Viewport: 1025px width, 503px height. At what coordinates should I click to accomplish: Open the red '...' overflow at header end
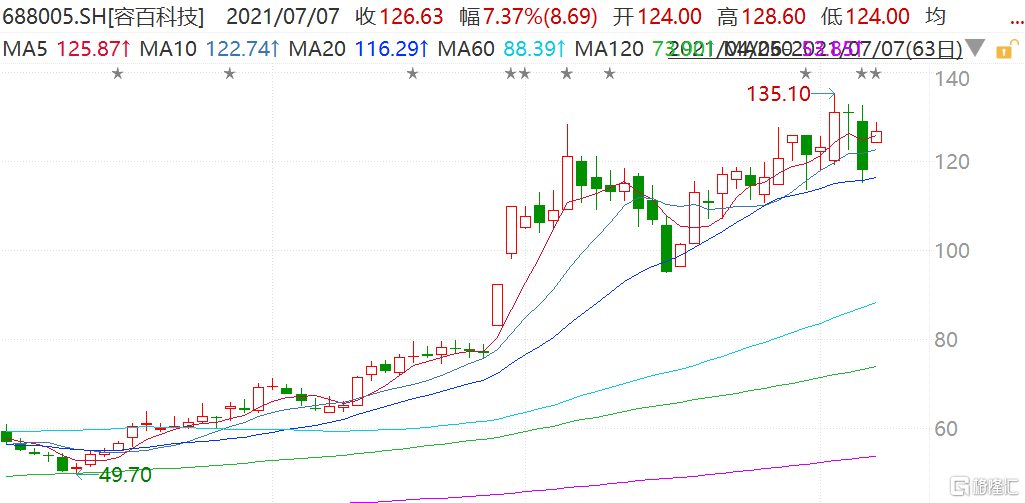click(x=1017, y=23)
